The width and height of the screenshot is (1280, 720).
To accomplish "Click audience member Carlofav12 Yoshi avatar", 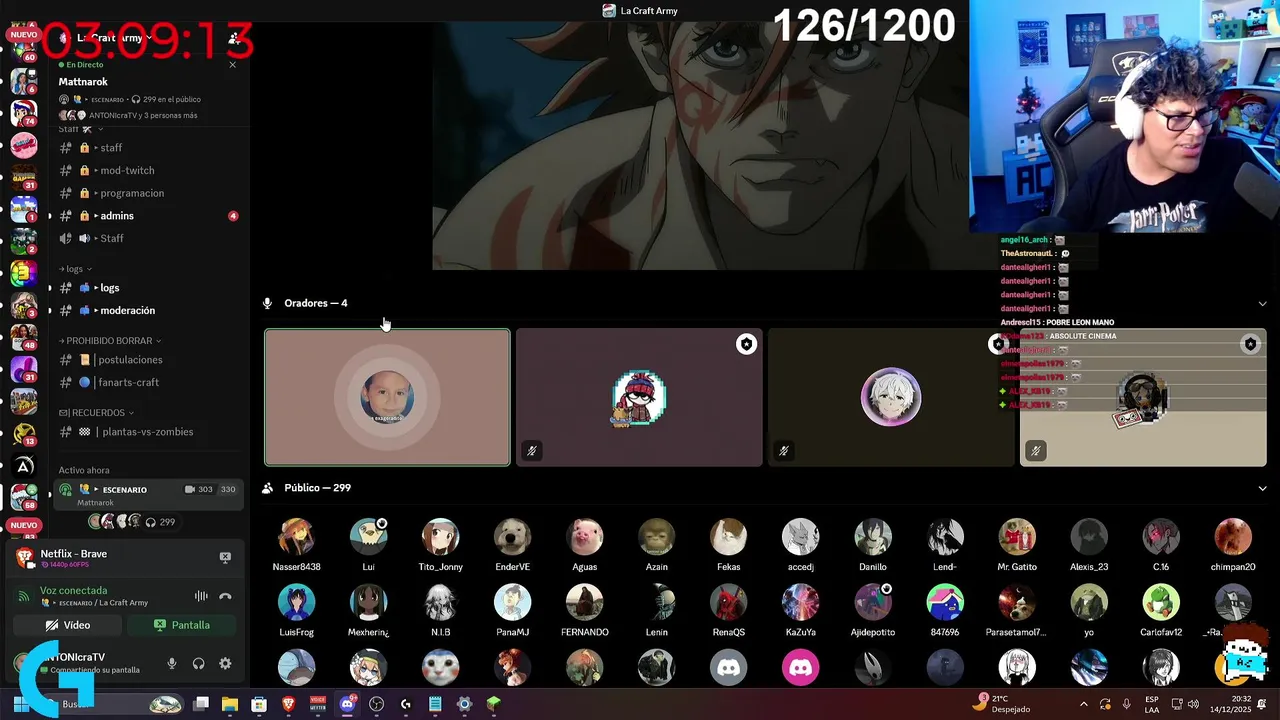I will coord(1160,603).
